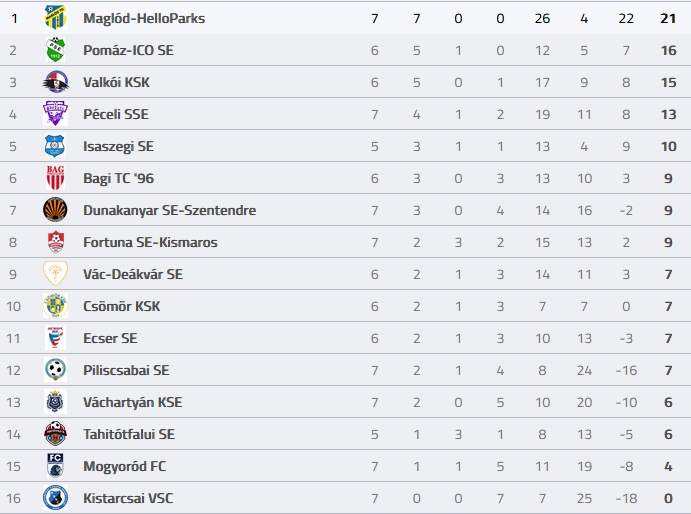
Task: Click the Csömör KSK yellow-blue crest
Action: (56, 305)
